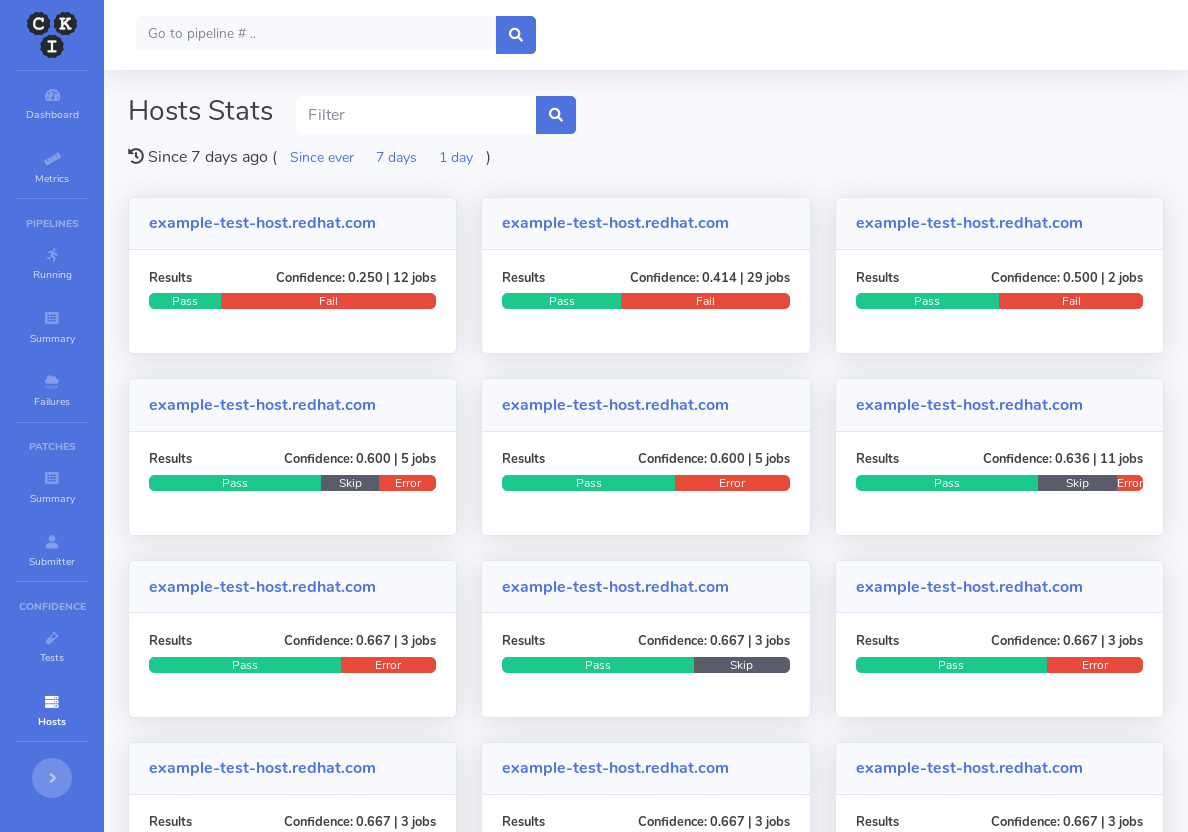Click the CONFIDENCE section header in the sidebar
Screen dimensions: 1188x832
(x=52, y=606)
